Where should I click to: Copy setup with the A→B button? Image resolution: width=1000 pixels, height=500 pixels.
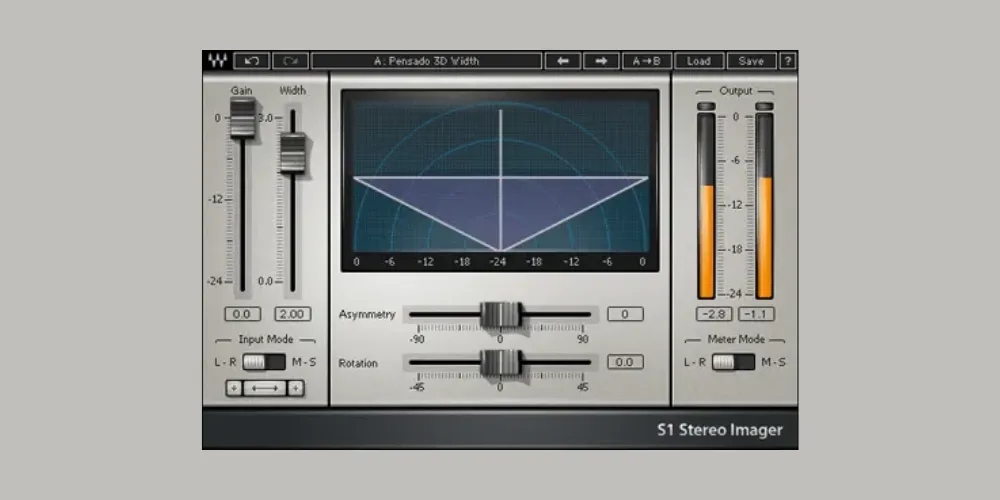click(647, 61)
